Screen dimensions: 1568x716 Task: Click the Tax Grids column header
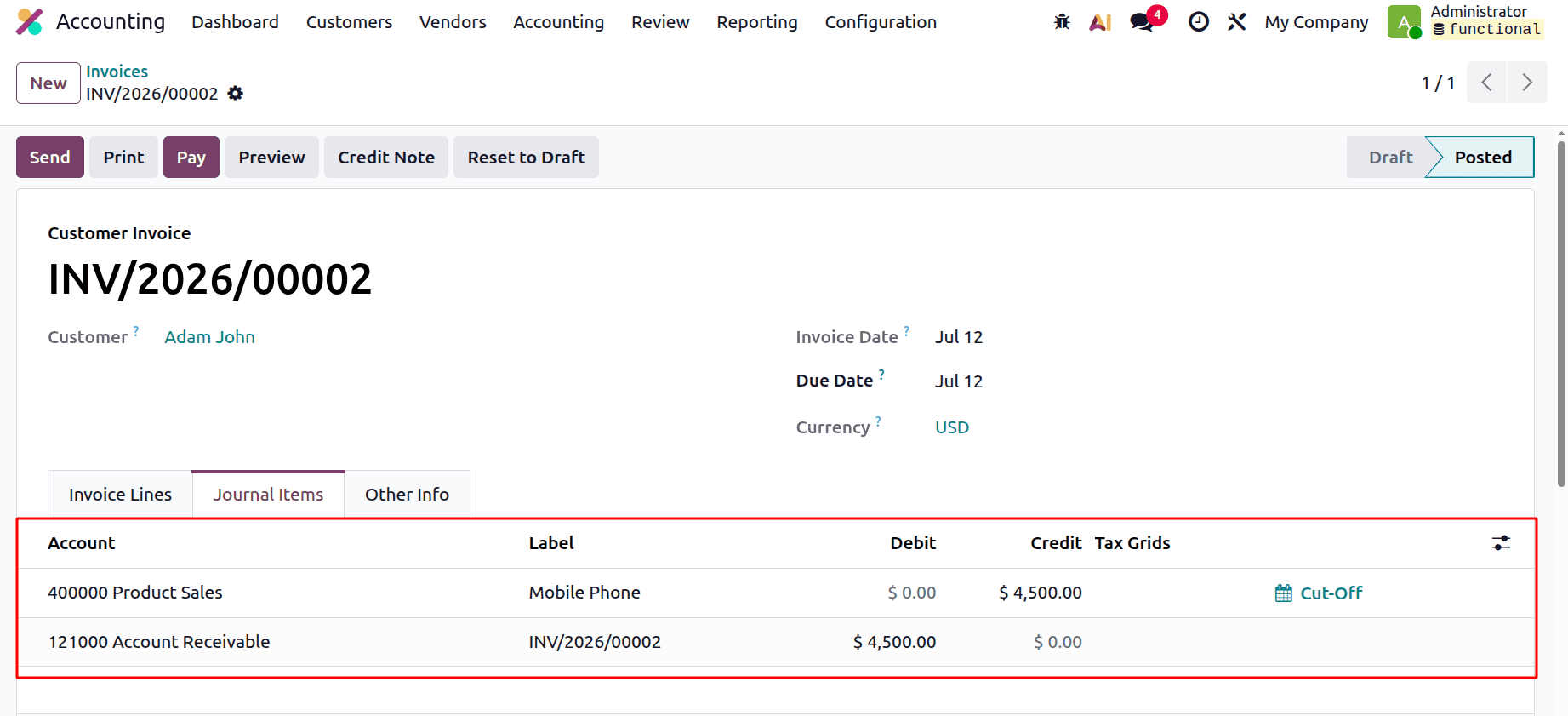tap(1132, 543)
